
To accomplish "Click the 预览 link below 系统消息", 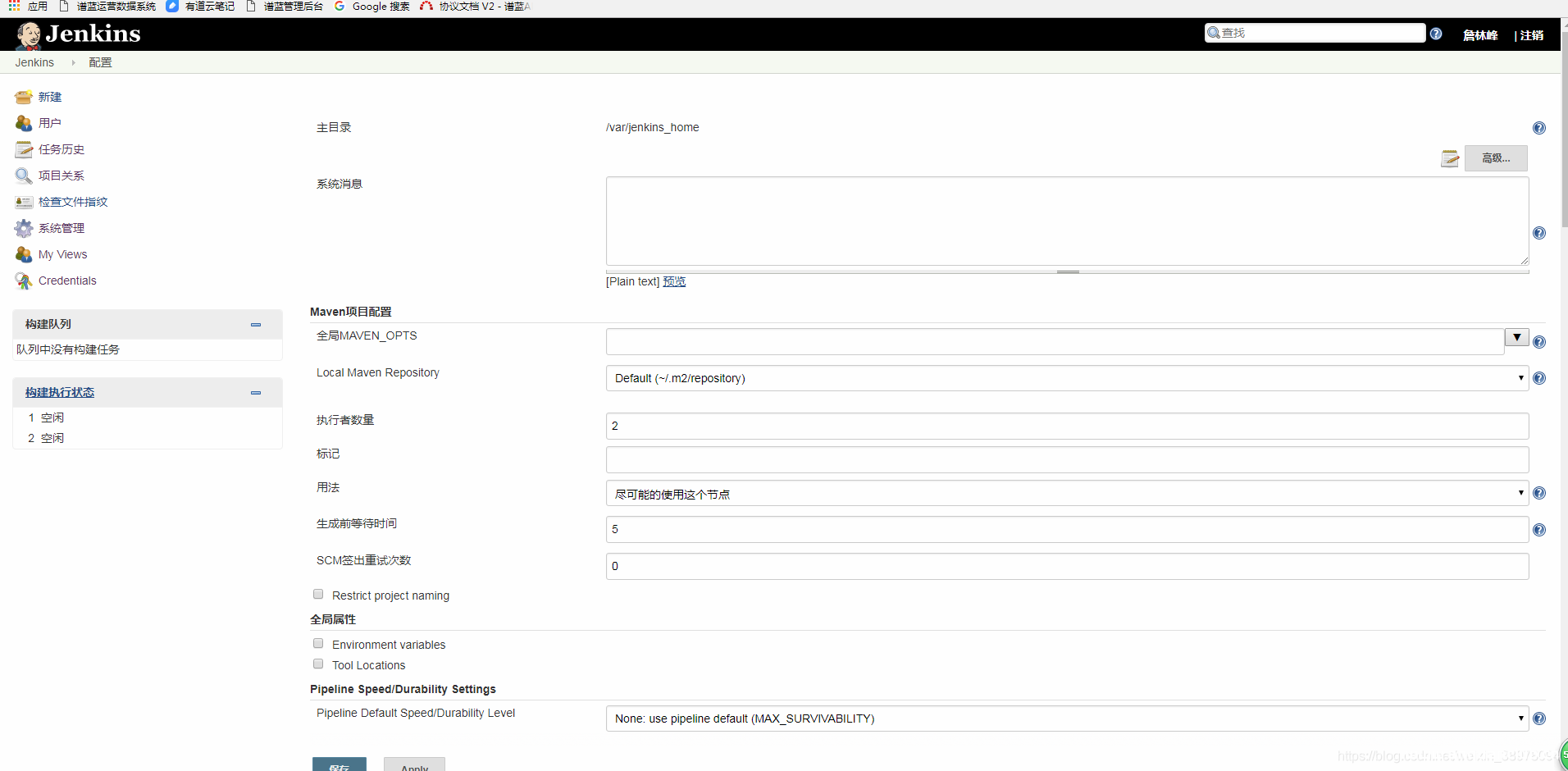I will click(x=672, y=281).
